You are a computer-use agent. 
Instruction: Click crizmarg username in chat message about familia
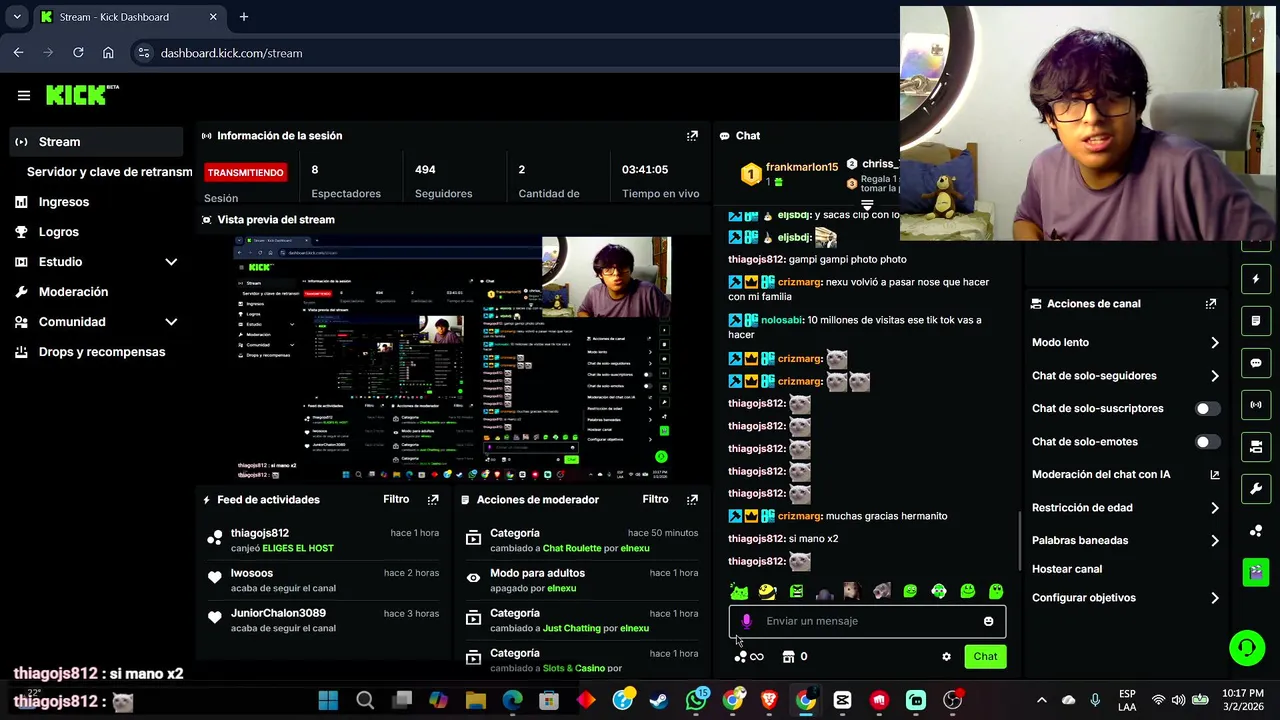click(x=799, y=282)
